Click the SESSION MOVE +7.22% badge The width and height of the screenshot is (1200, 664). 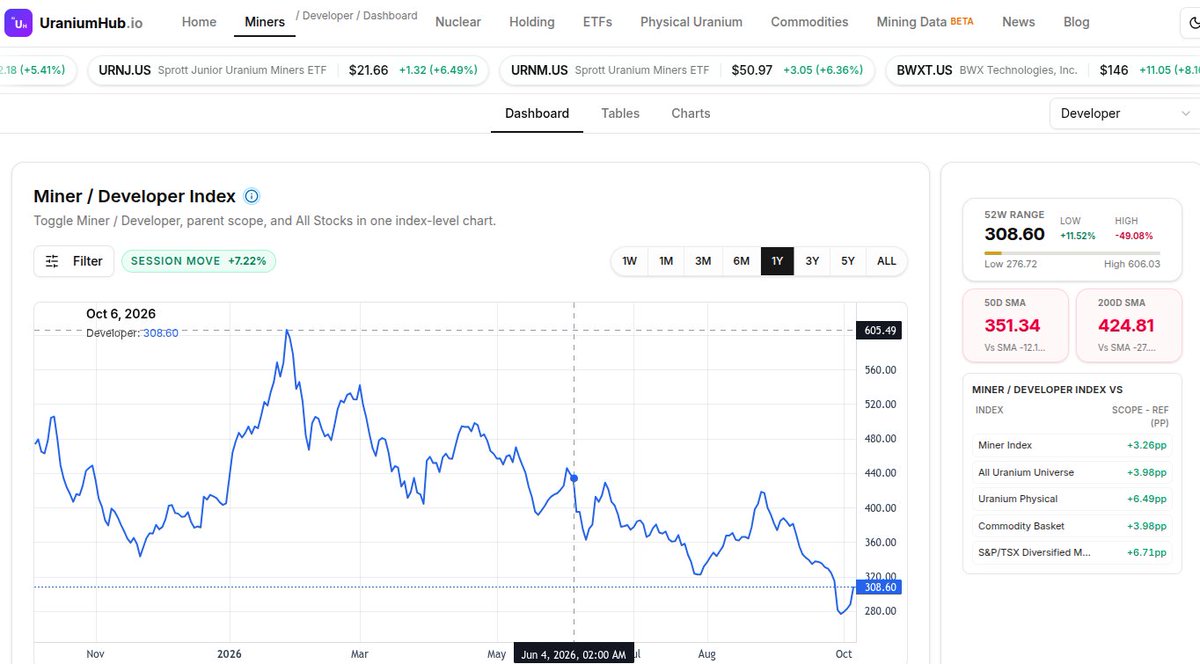[x=199, y=261]
